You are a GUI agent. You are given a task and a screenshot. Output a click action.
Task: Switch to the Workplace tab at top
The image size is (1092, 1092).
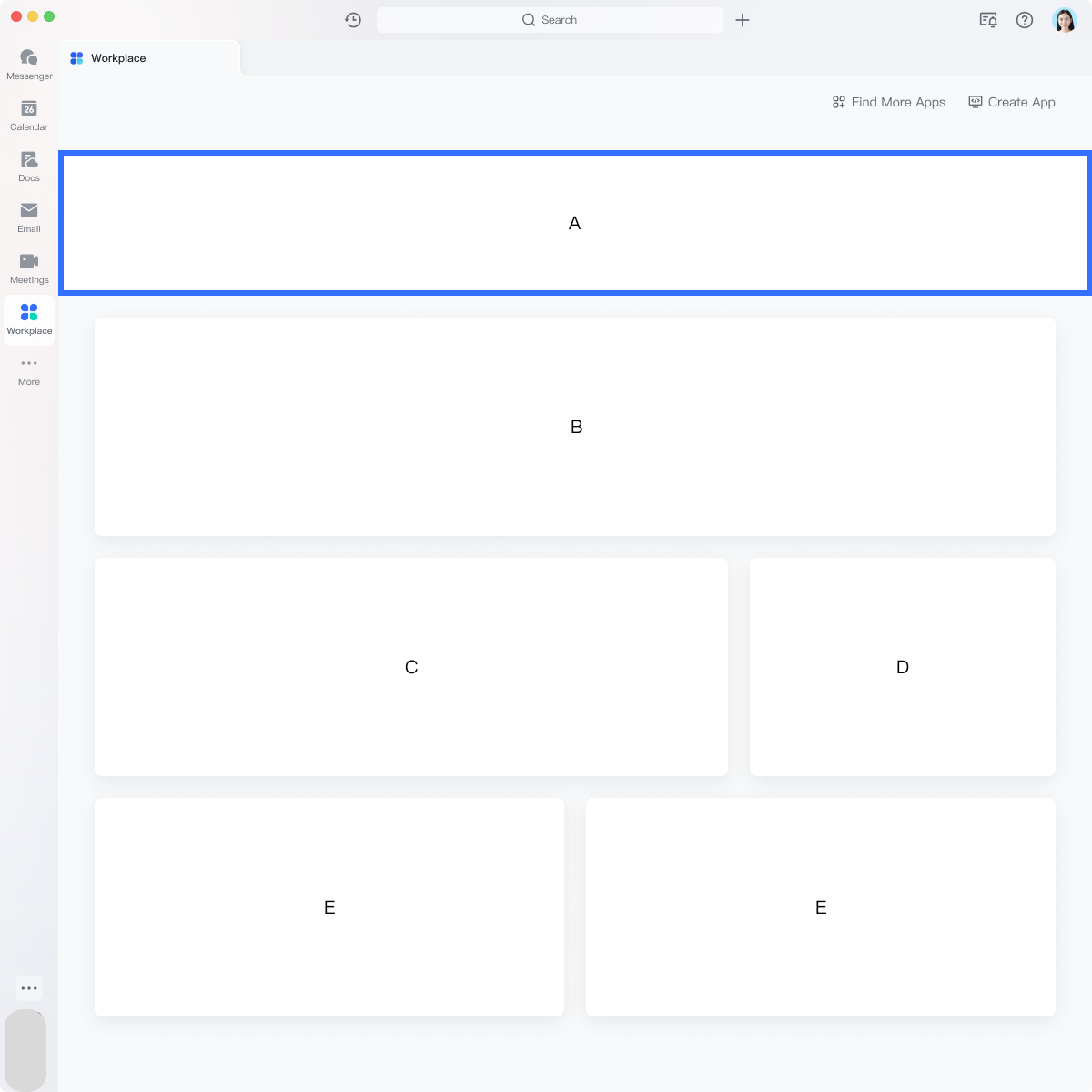click(118, 58)
